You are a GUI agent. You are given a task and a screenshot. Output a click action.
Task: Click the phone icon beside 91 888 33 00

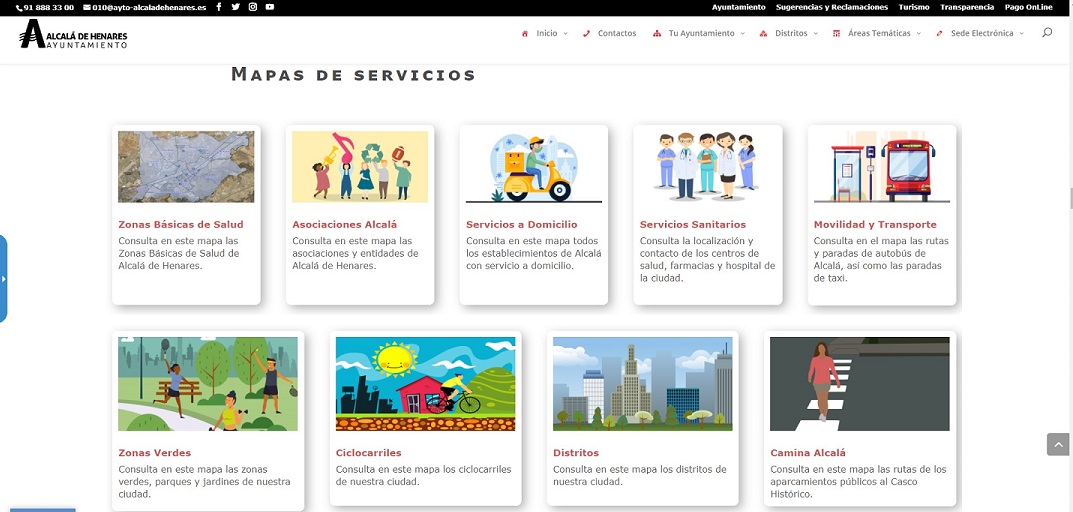click(18, 8)
